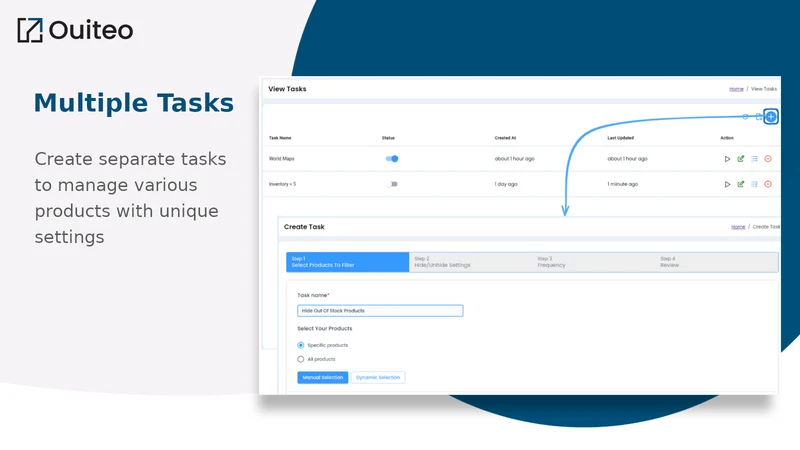Viewport: 800px width, 450px height.
Task: Delete the World Maps task
Action: [768, 159]
